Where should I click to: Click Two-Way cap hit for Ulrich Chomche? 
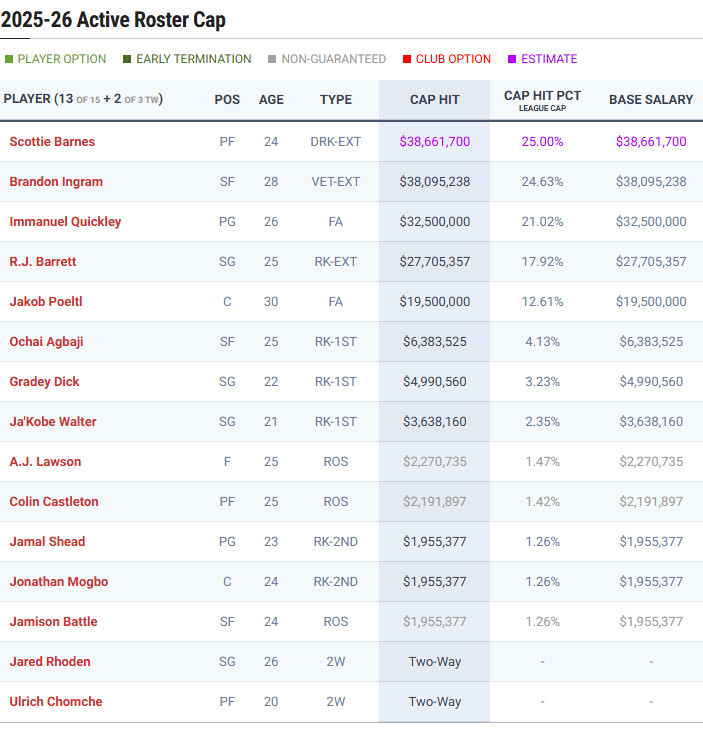[434, 702]
